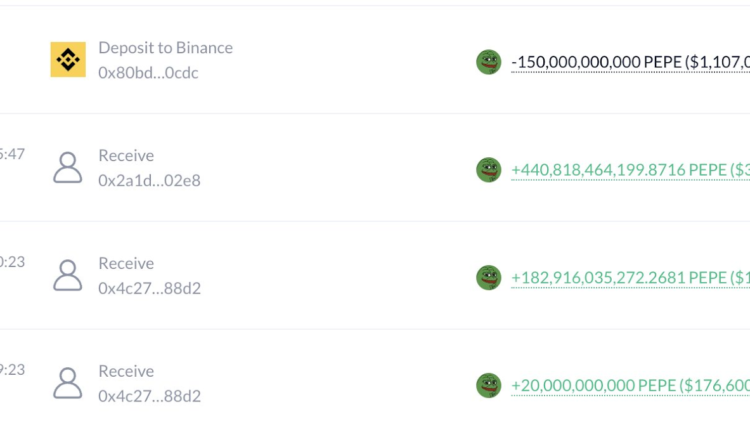This screenshot has height=430, width=750.
Task: Open the -150,000,000,000 PEPE amount link
Action: [630, 62]
